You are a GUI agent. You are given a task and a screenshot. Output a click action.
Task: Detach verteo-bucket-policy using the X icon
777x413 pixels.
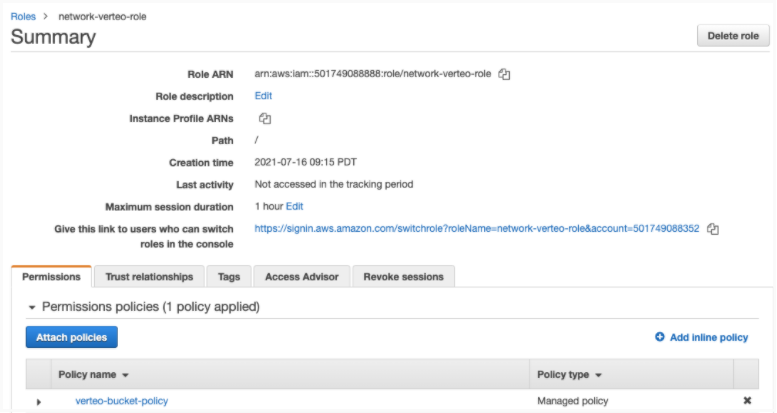click(x=747, y=401)
